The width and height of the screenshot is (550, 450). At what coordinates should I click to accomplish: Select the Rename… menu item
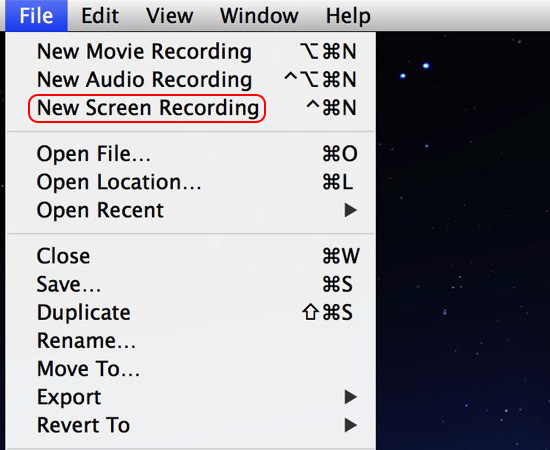191,341
